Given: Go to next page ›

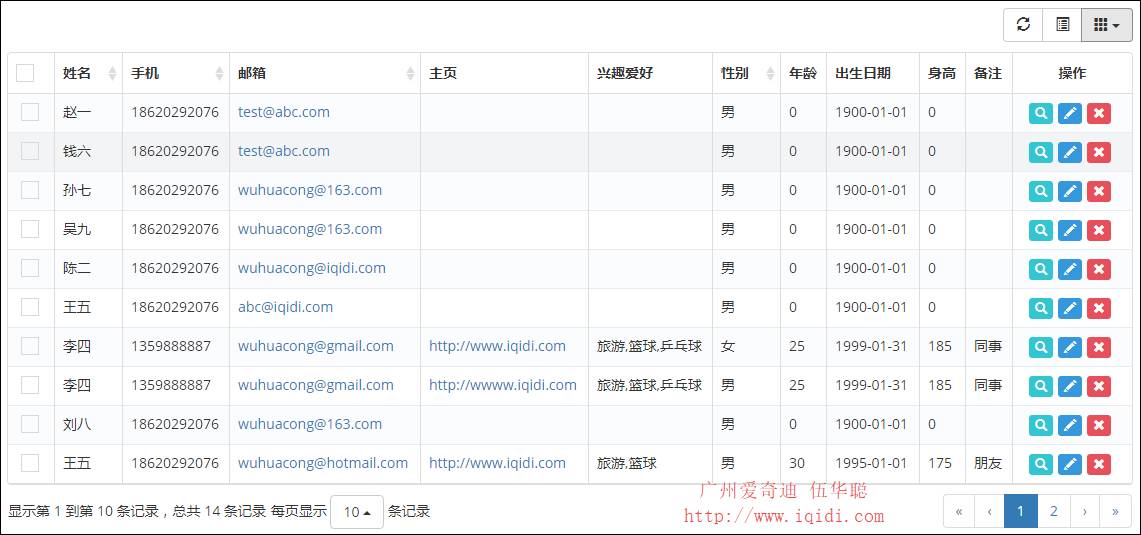Looking at the screenshot, I should [1084, 511].
